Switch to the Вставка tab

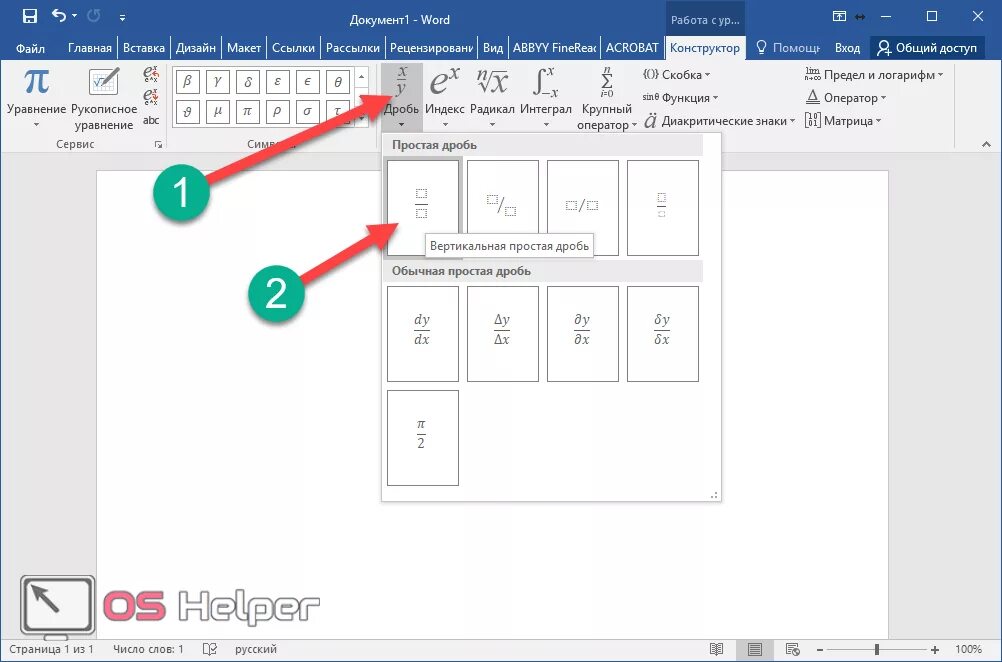(x=144, y=48)
